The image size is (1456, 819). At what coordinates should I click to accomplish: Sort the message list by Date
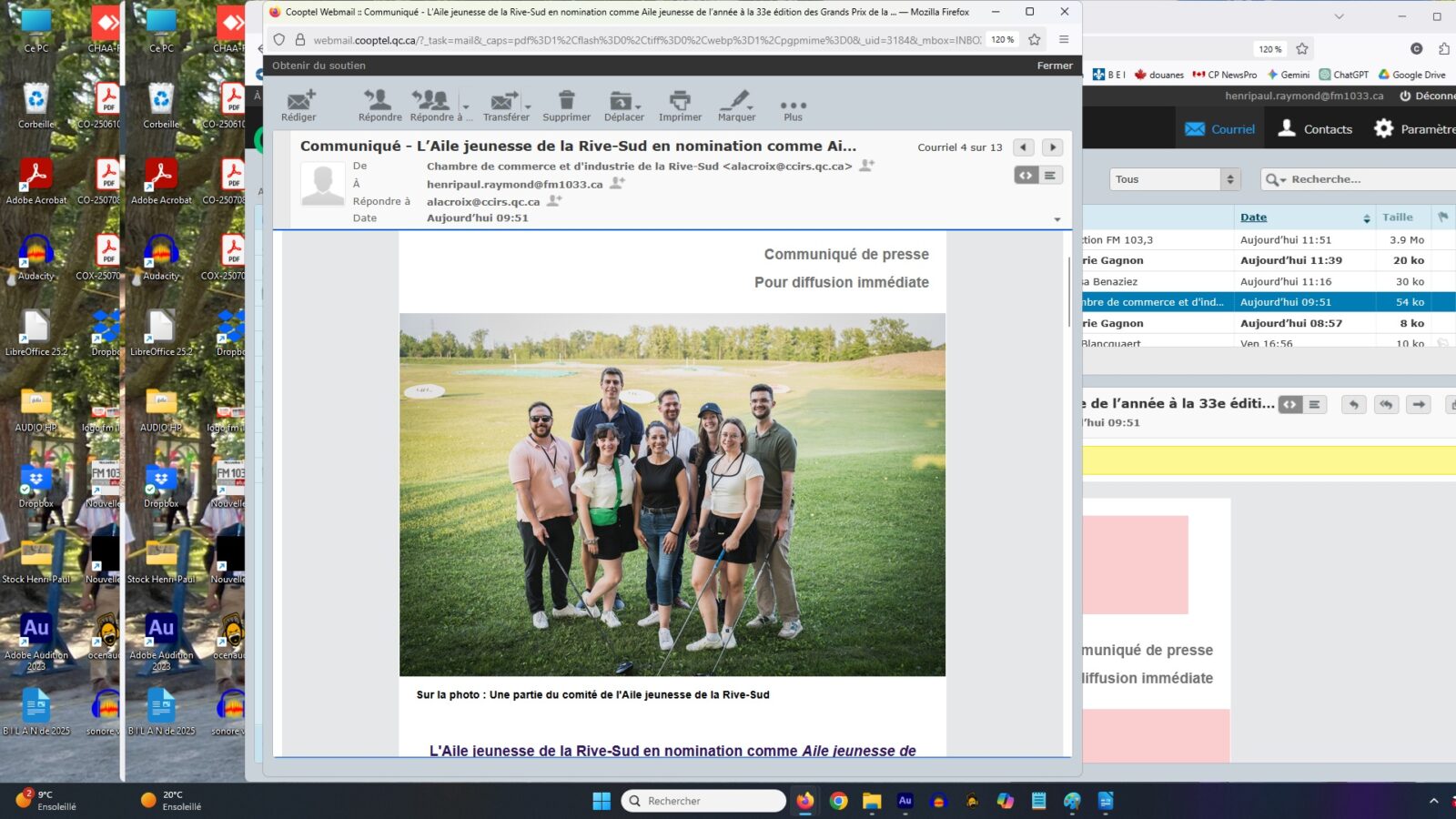pyautogui.click(x=1253, y=217)
